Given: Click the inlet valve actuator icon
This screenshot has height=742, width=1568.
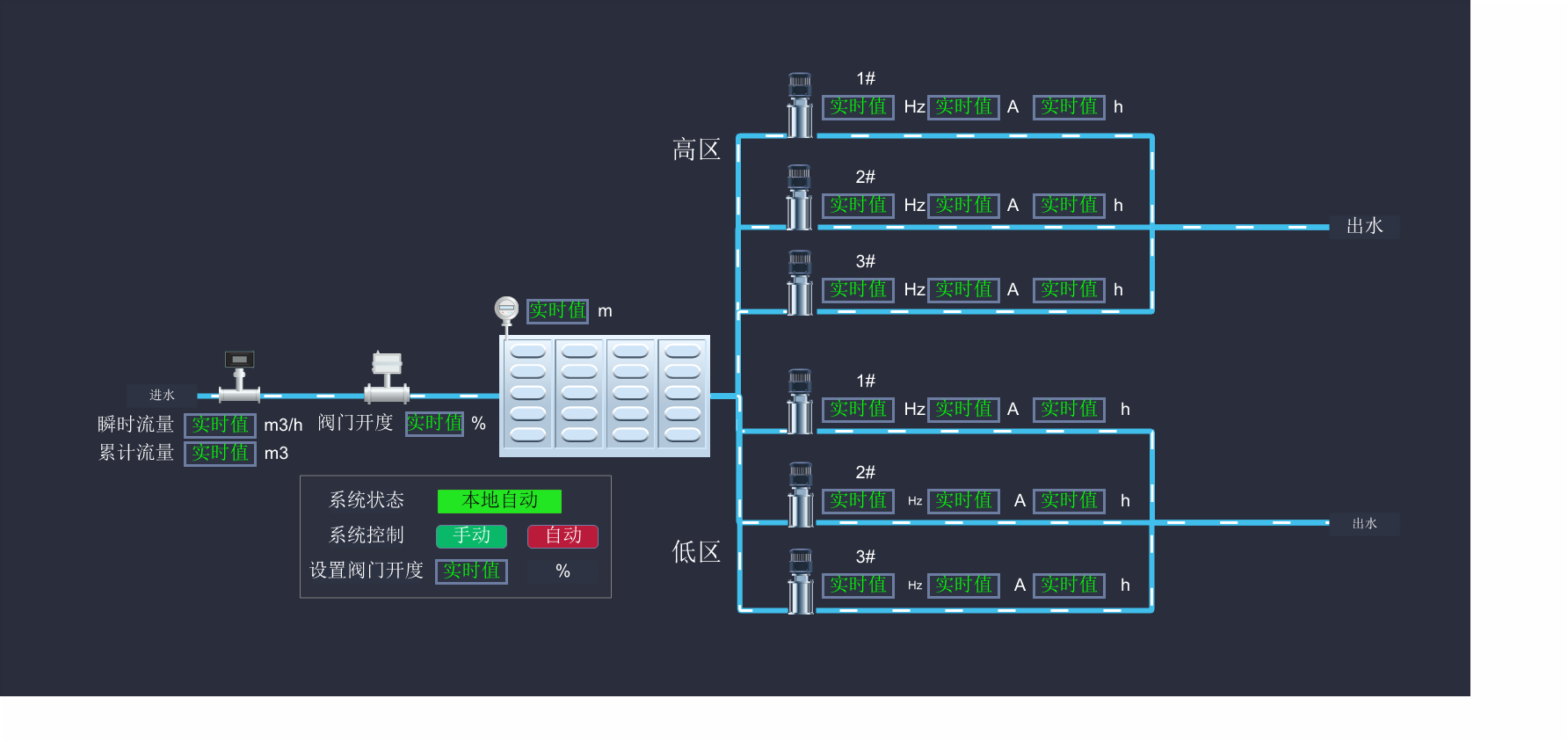Looking at the screenshot, I should pyautogui.click(x=387, y=376).
